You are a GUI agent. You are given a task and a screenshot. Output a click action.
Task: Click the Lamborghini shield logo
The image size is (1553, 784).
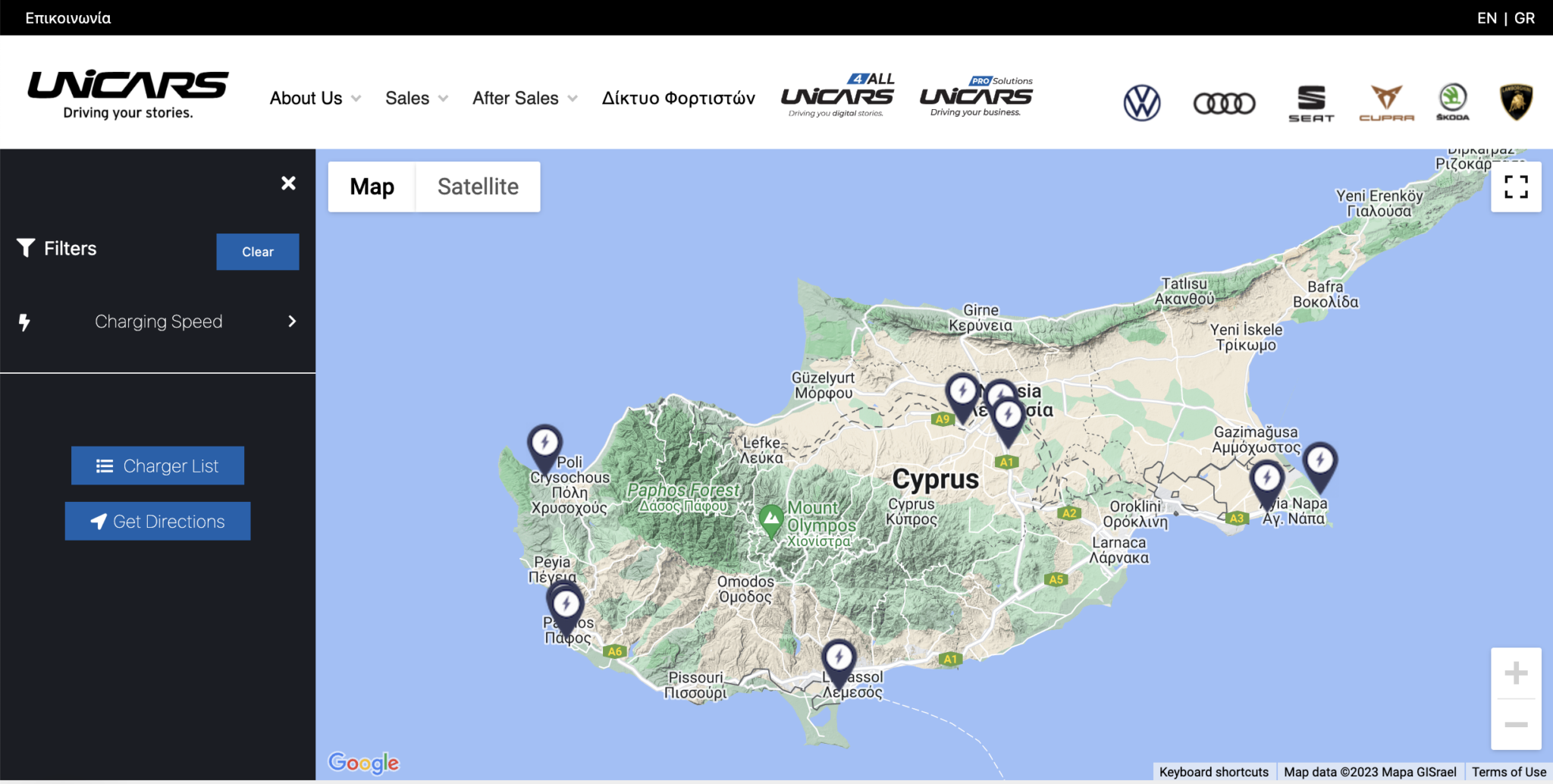pos(1516,102)
